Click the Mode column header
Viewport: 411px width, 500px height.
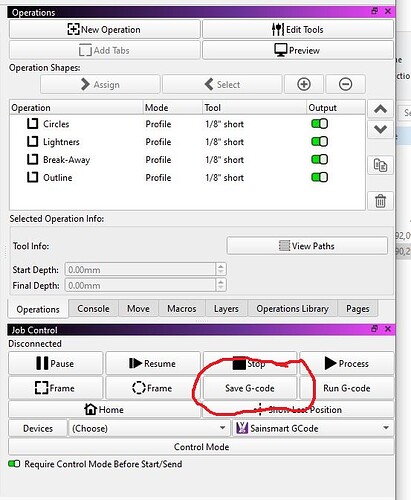click(173, 108)
